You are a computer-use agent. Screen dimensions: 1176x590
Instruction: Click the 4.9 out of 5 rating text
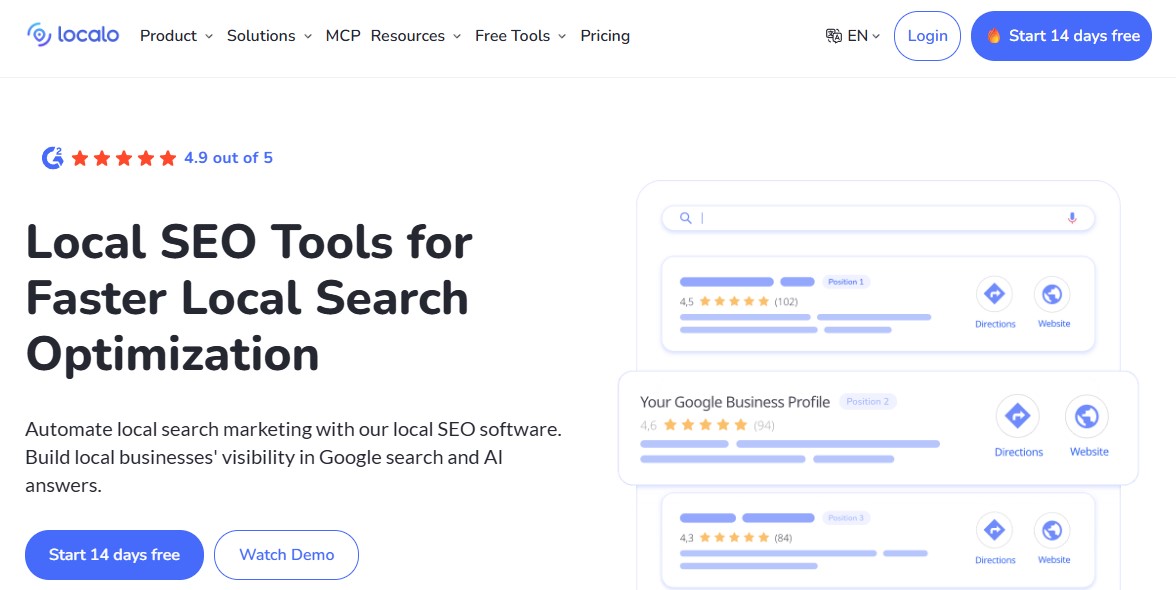click(x=228, y=157)
